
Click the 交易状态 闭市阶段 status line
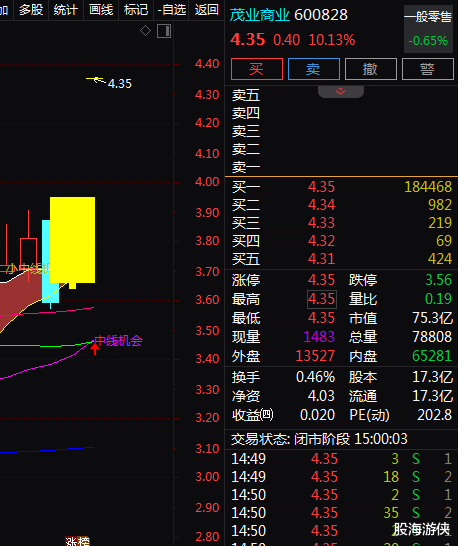coord(319,439)
